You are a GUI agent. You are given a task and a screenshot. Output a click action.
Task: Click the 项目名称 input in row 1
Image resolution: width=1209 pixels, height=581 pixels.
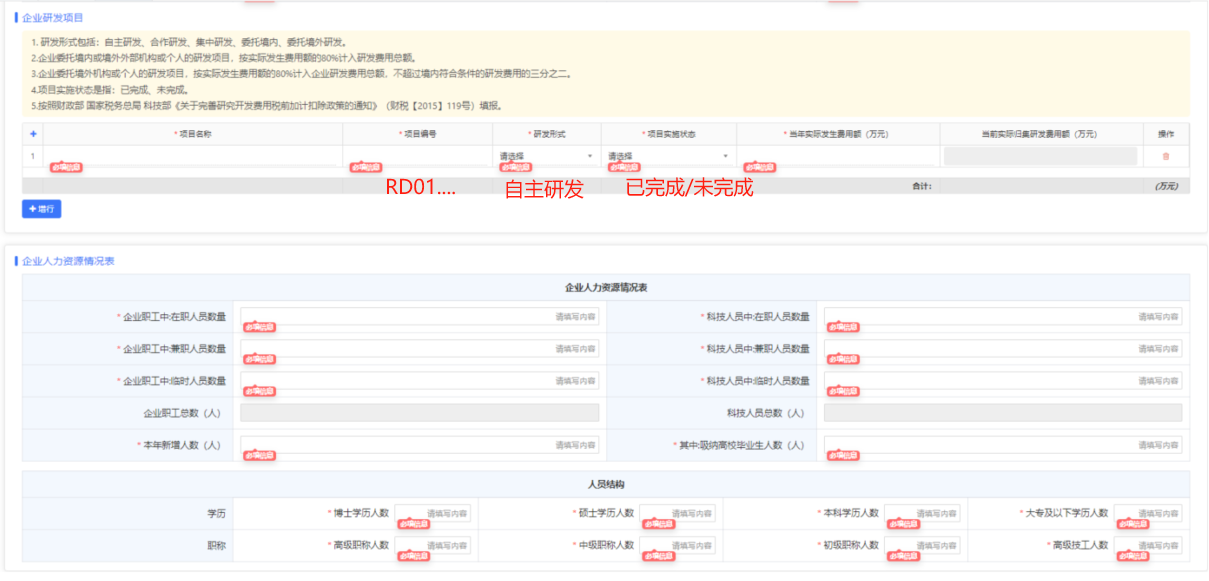(192, 156)
